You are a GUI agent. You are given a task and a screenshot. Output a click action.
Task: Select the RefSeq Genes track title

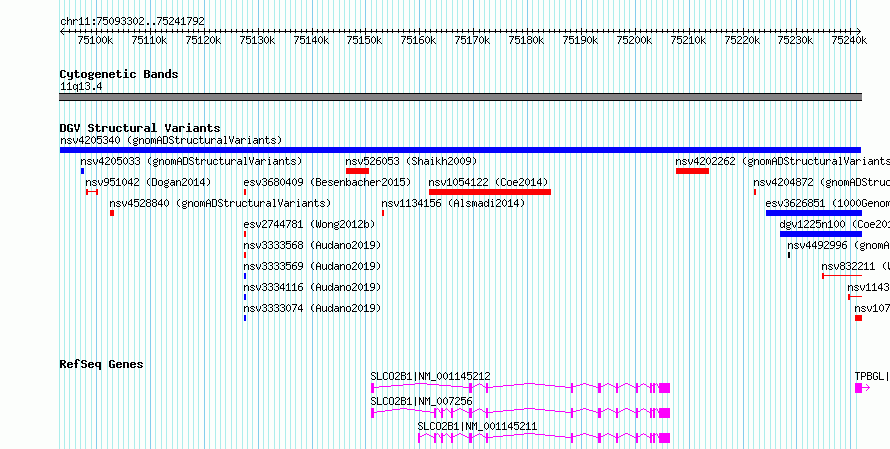point(101,364)
